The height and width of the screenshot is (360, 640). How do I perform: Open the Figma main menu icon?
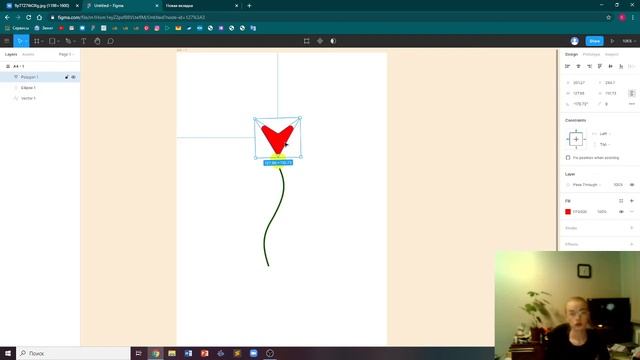point(7,41)
